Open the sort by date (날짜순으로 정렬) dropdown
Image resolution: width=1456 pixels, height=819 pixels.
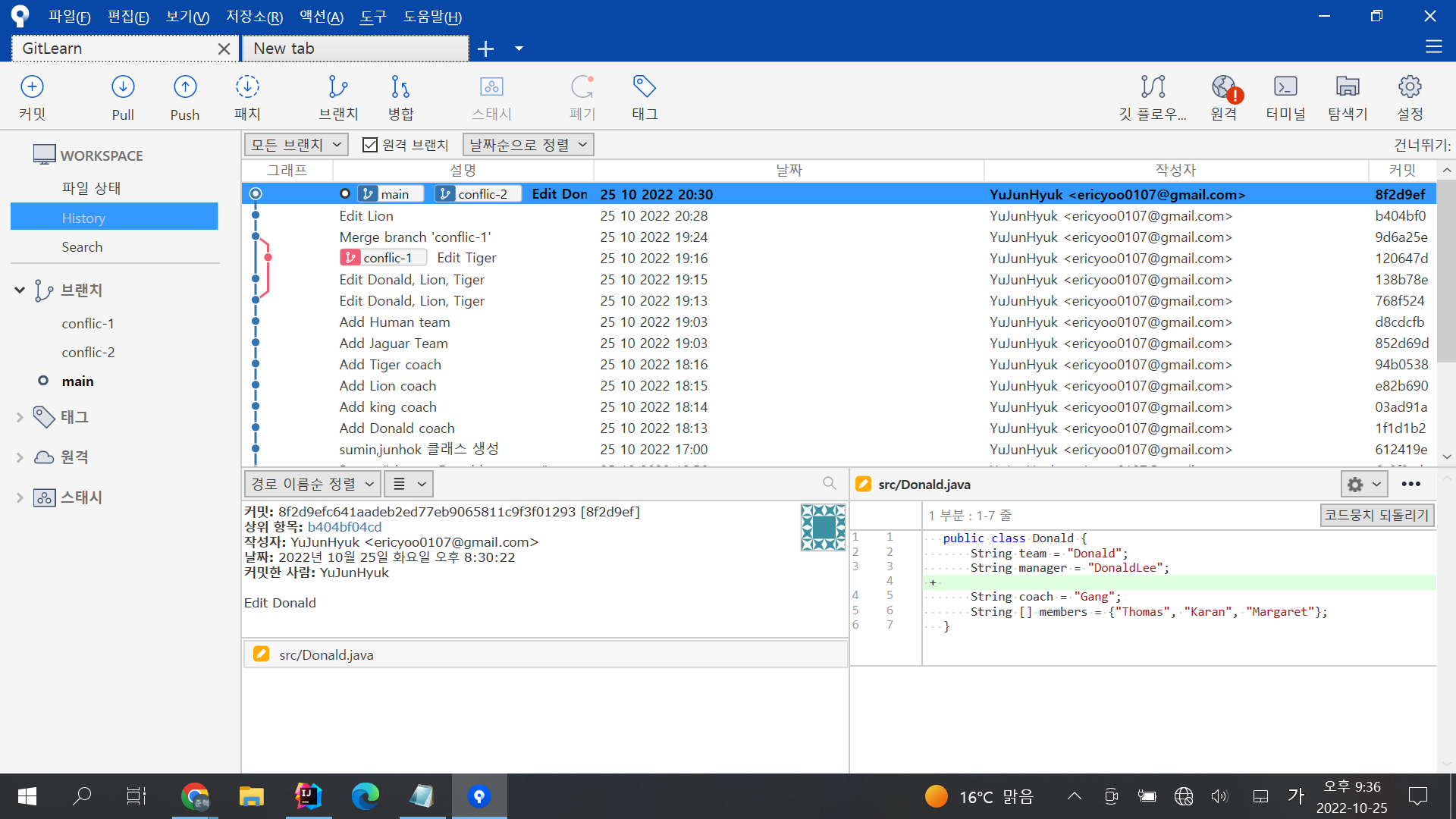[529, 144]
